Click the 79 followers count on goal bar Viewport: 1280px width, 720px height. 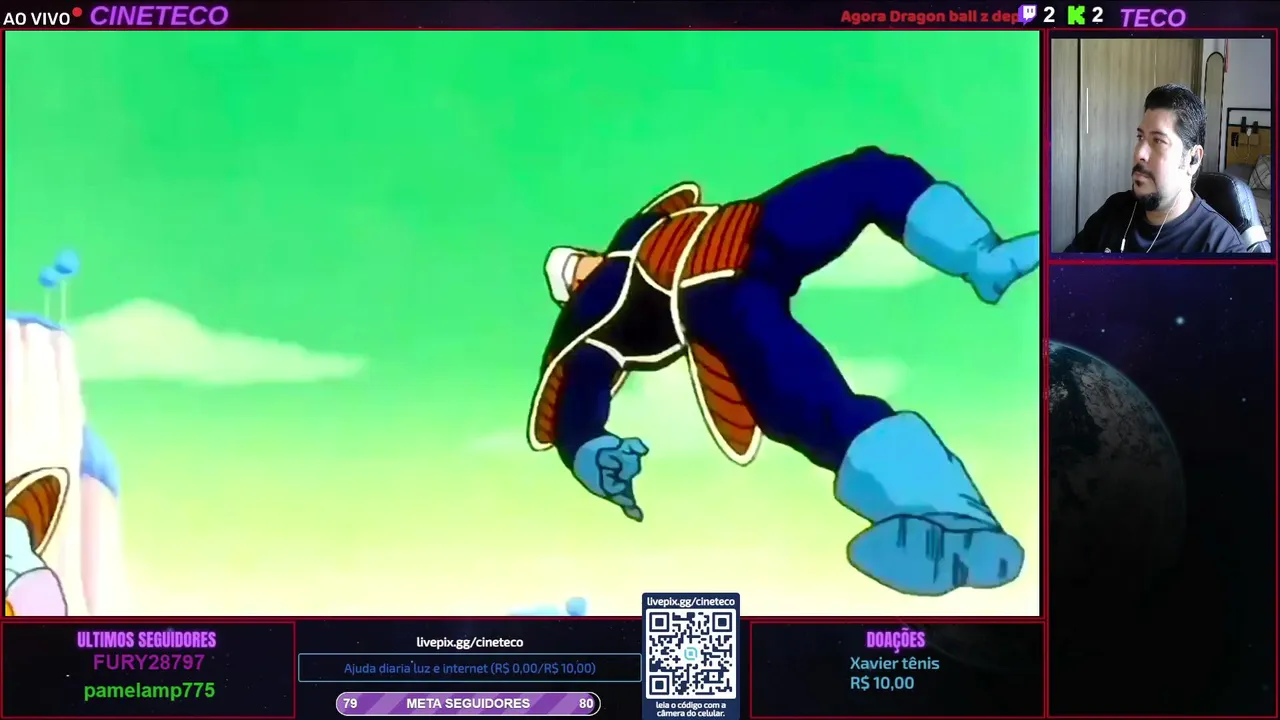coord(350,704)
